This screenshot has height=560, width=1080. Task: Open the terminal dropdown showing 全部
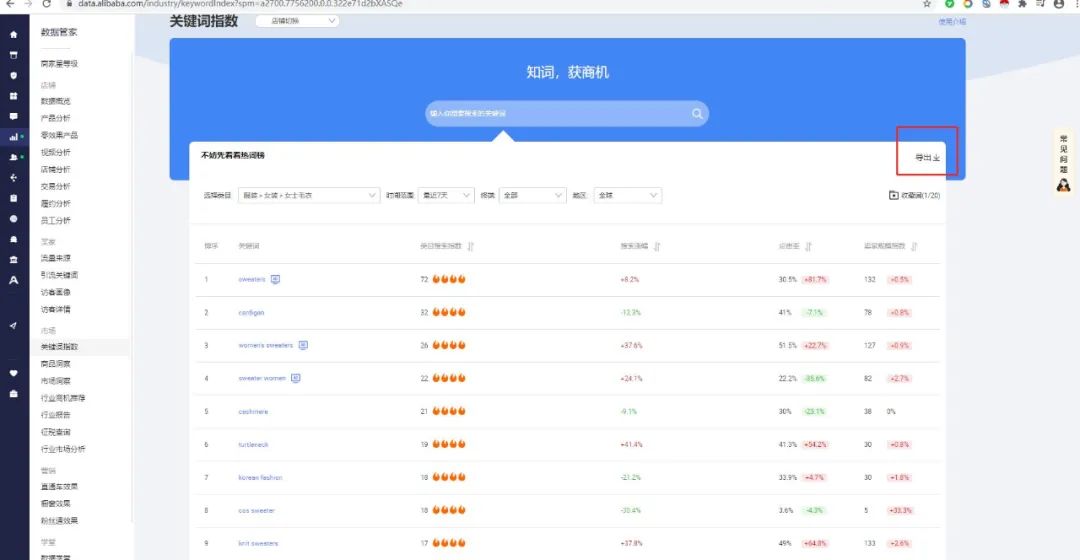coord(532,196)
